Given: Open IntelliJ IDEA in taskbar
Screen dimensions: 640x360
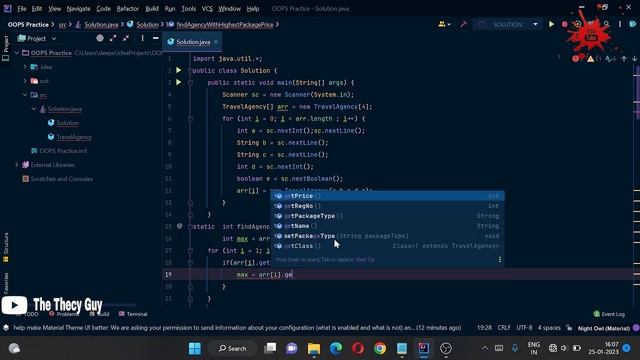Looking at the screenshot, I should click(x=424, y=348).
